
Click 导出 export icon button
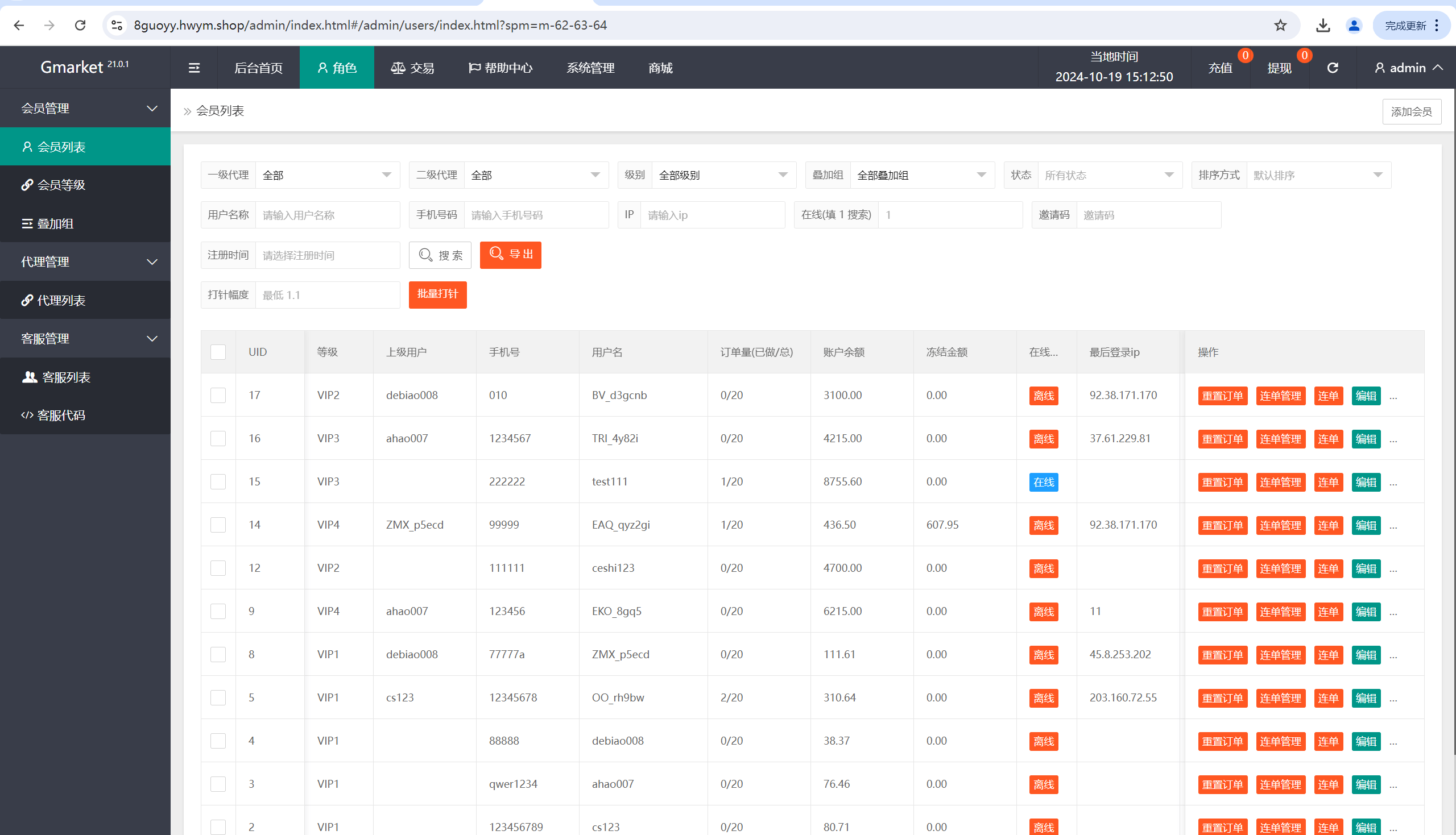[510, 255]
